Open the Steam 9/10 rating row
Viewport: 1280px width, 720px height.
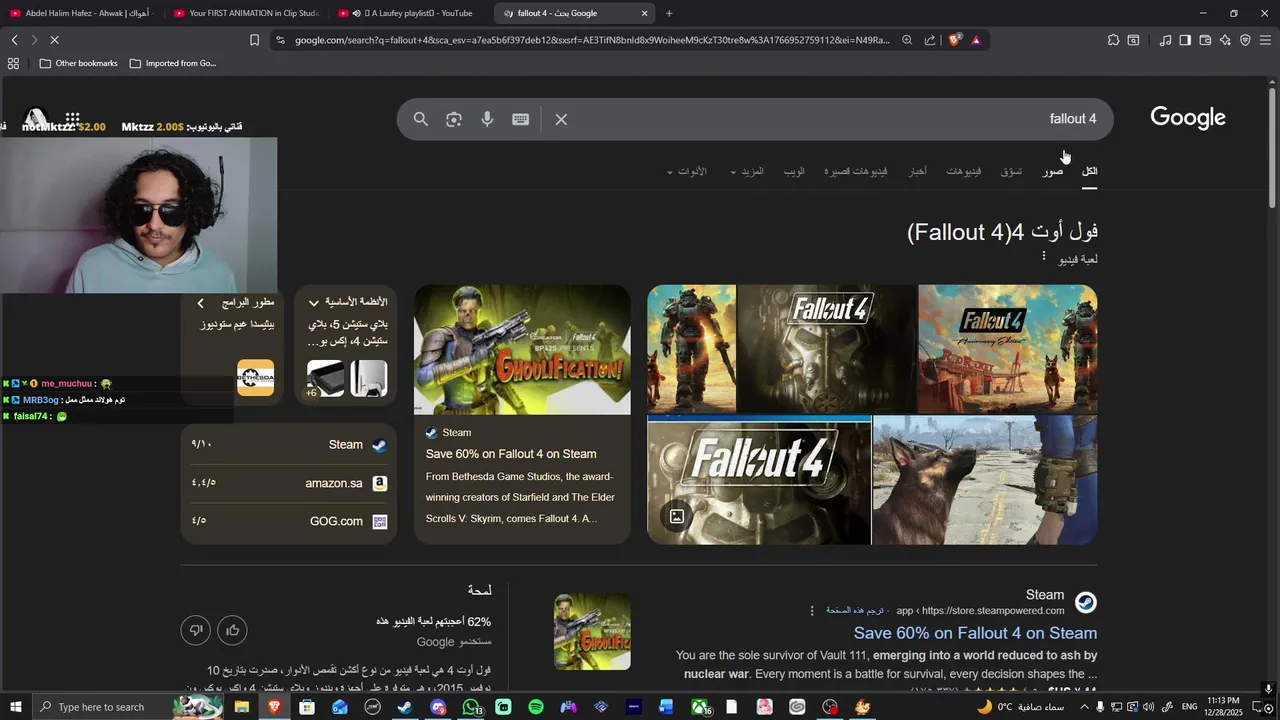[x=289, y=445]
